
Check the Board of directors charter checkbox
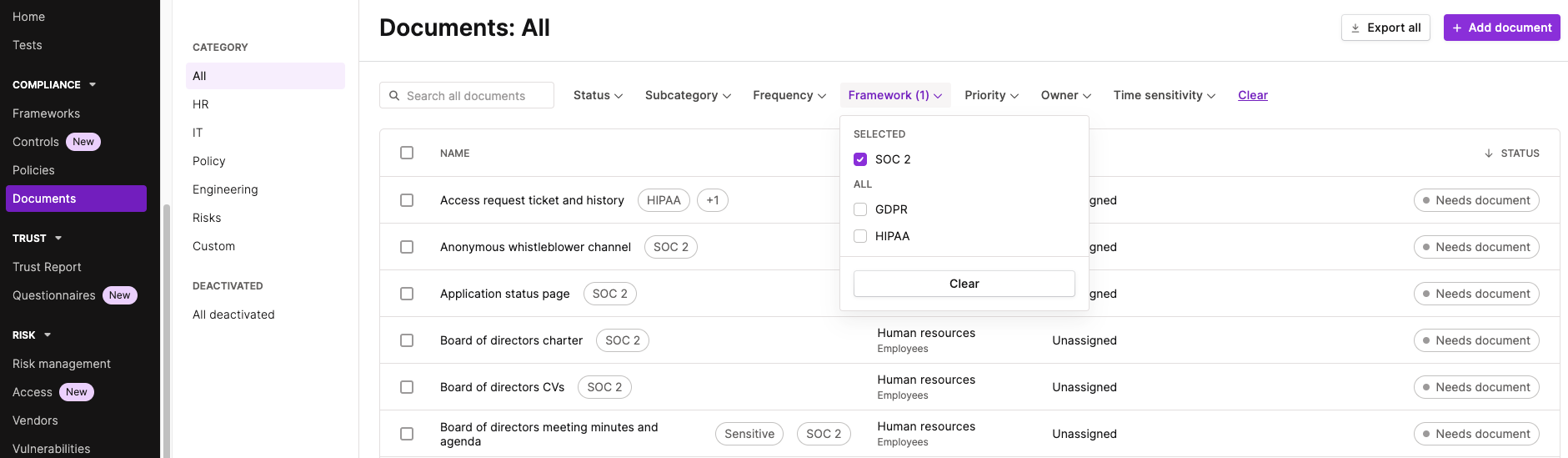(x=407, y=340)
